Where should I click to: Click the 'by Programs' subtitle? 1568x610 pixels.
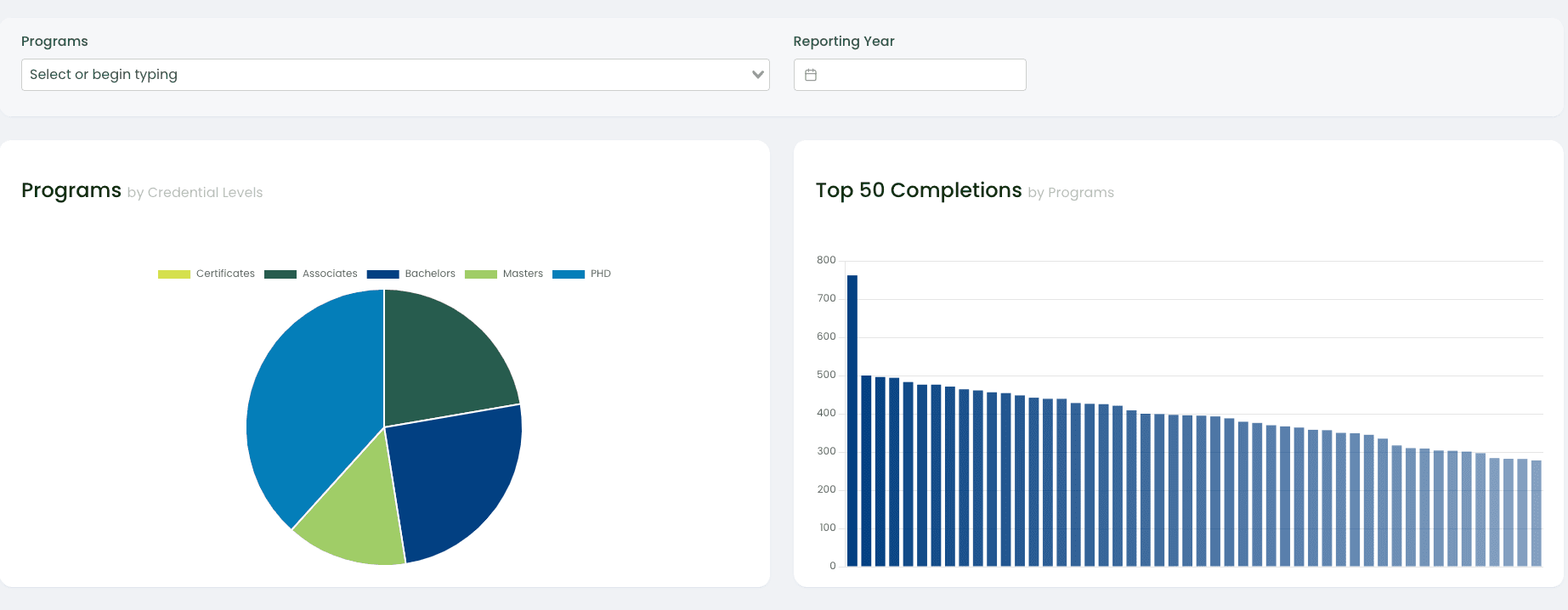click(1071, 193)
